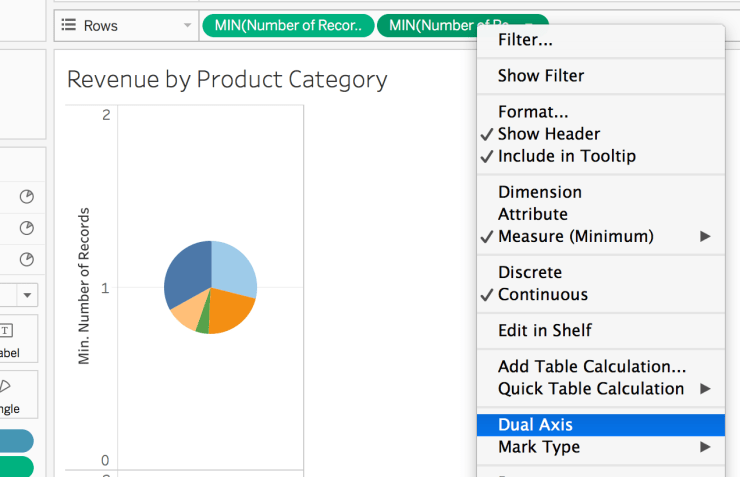Toggle the Show Header option
Image resolution: width=740 pixels, height=477 pixels.
549,134
